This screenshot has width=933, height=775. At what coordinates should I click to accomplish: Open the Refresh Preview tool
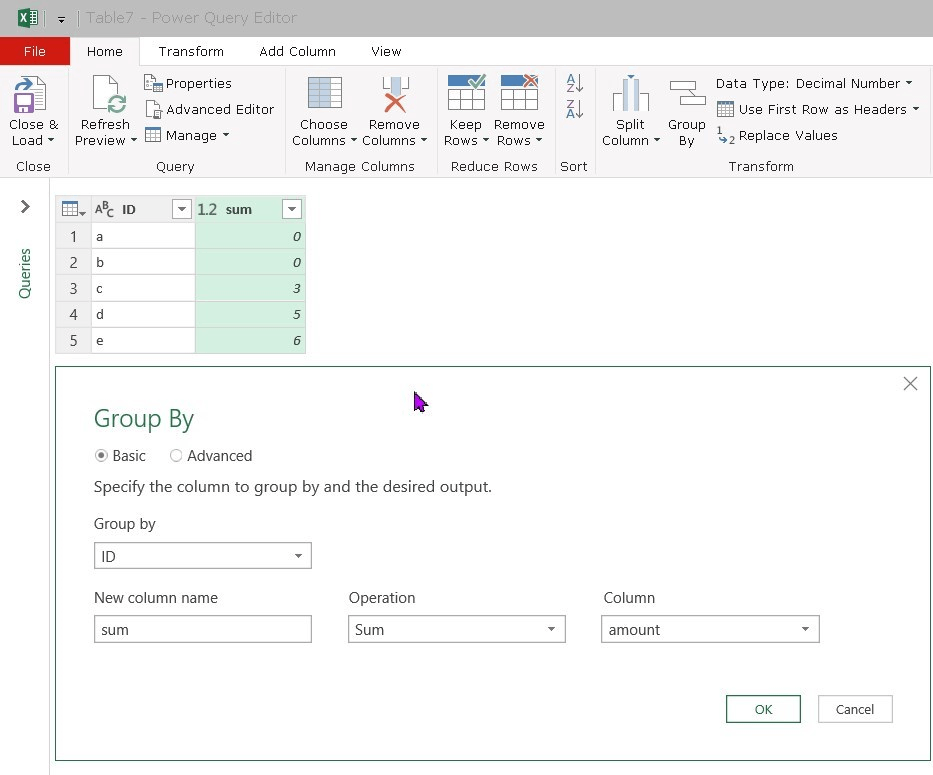pyautogui.click(x=105, y=110)
